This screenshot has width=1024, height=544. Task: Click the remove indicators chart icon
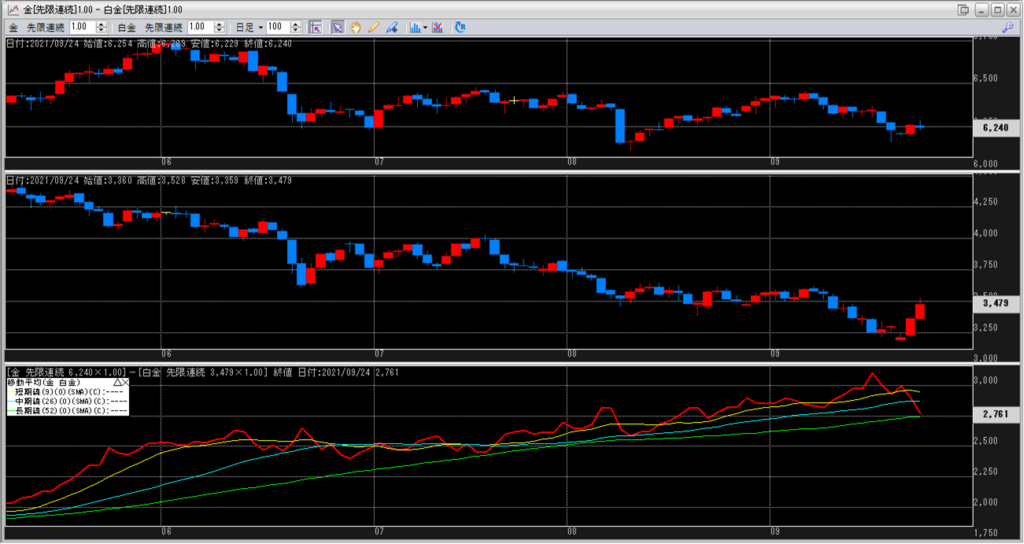click(x=437, y=26)
